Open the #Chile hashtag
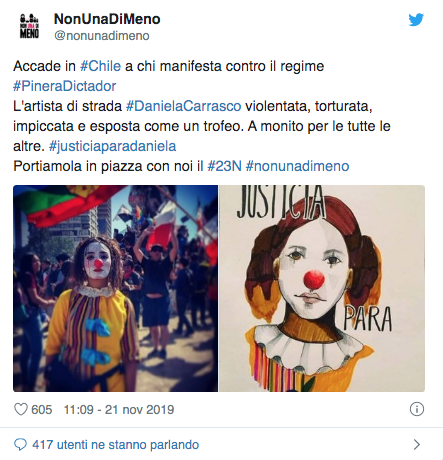This screenshot has height=460, width=443. pos(100,66)
